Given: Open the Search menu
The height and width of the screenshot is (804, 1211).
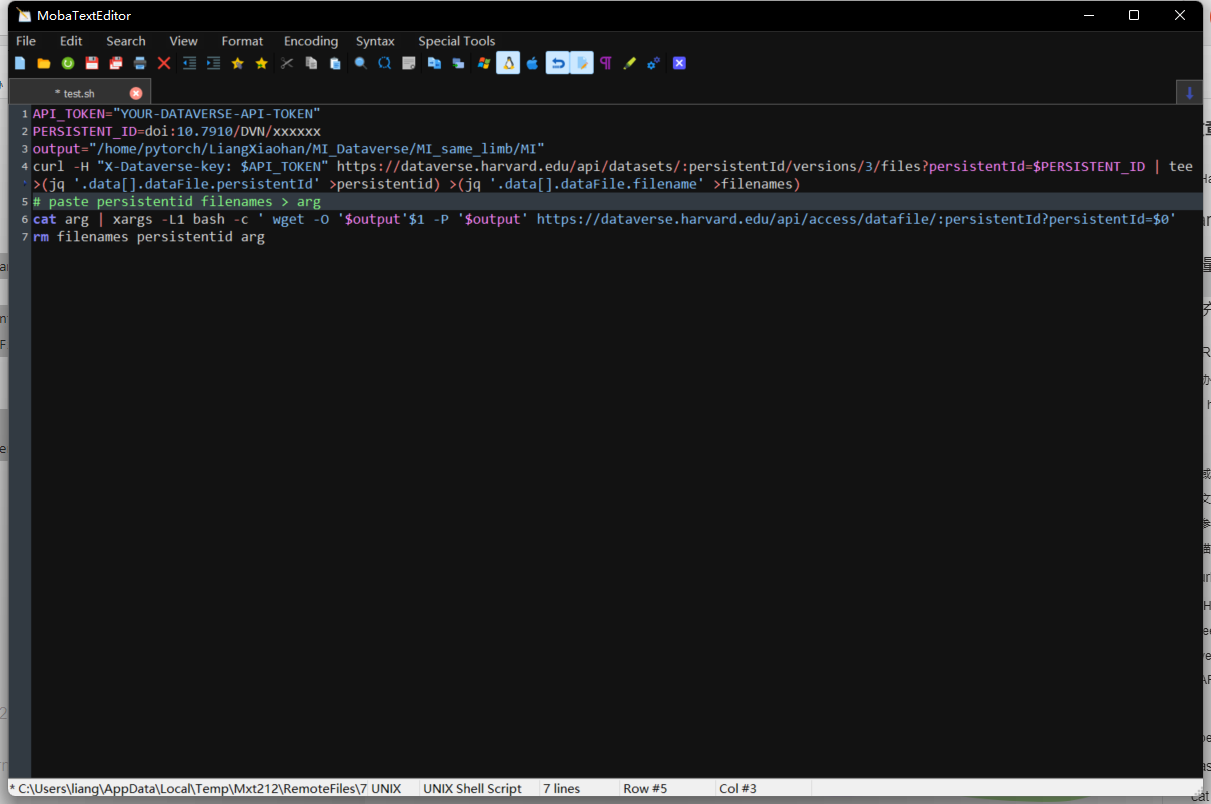Looking at the screenshot, I should (x=126, y=41).
